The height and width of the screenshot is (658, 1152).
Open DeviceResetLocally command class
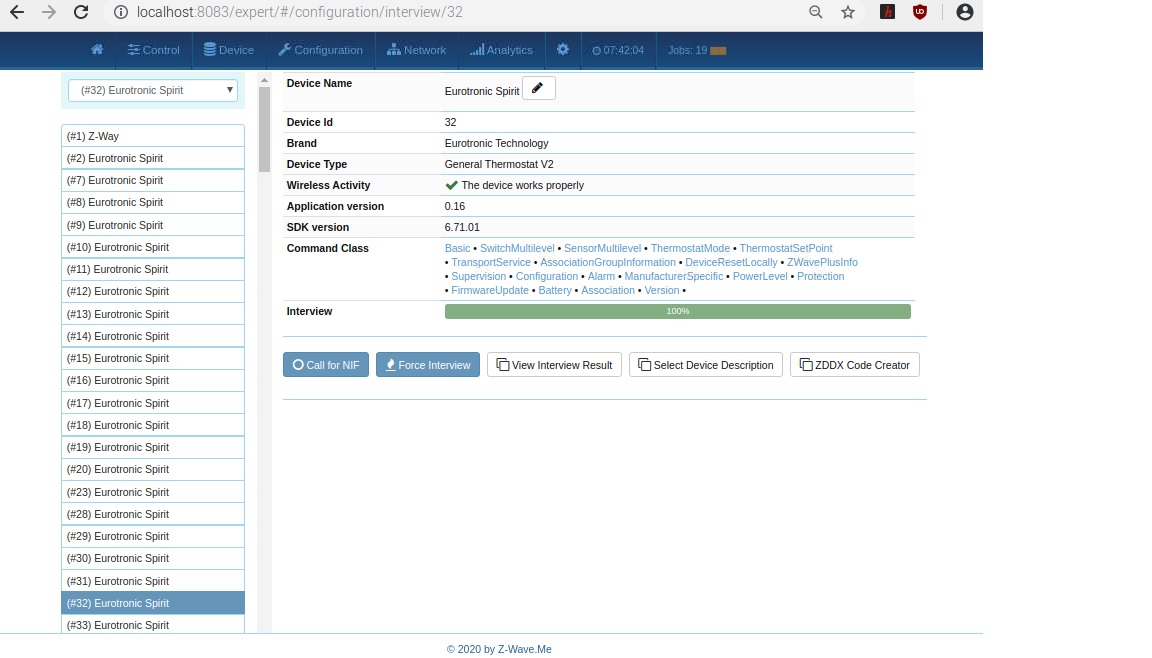tap(732, 262)
